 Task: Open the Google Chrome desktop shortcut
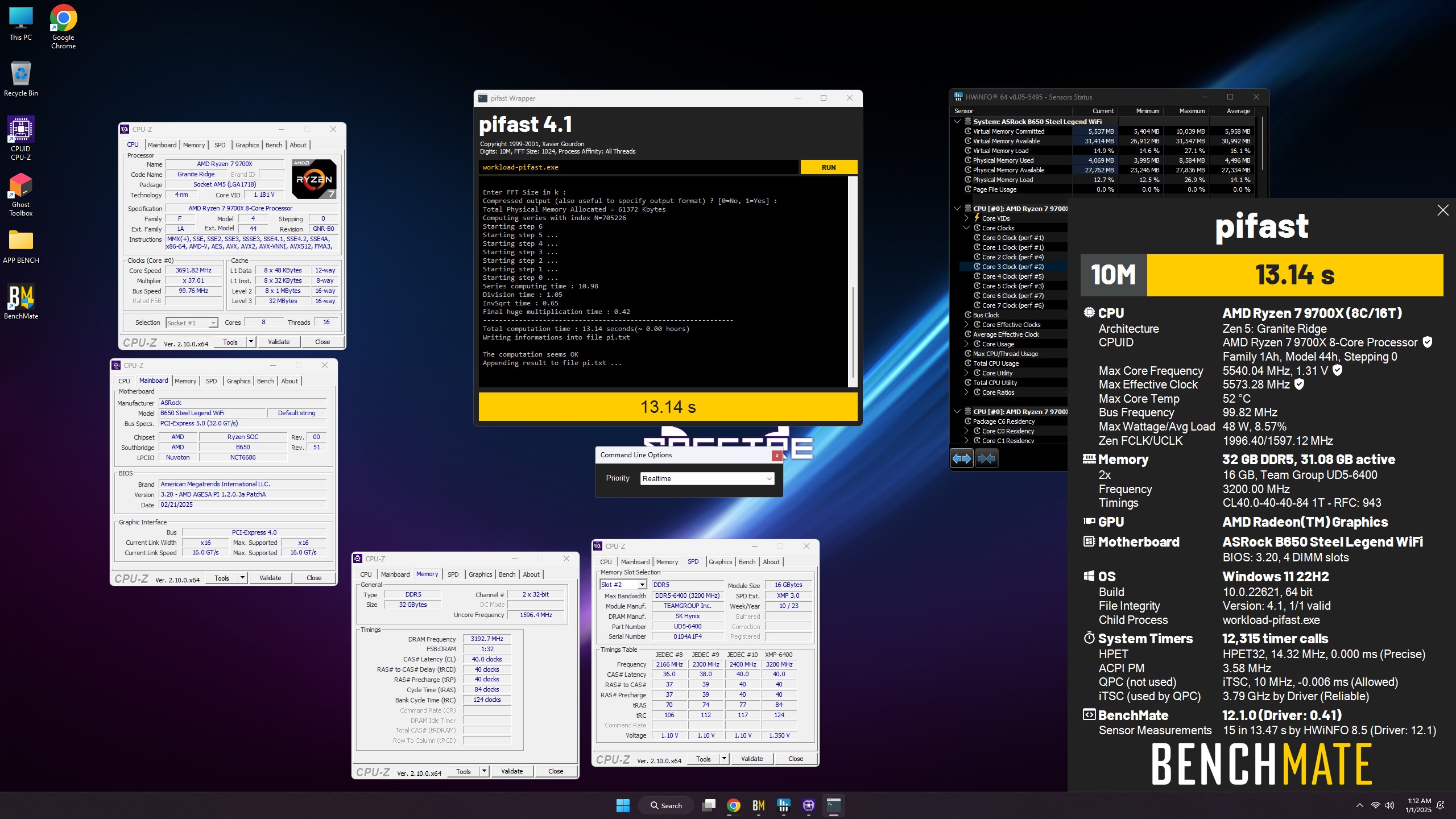[63, 27]
